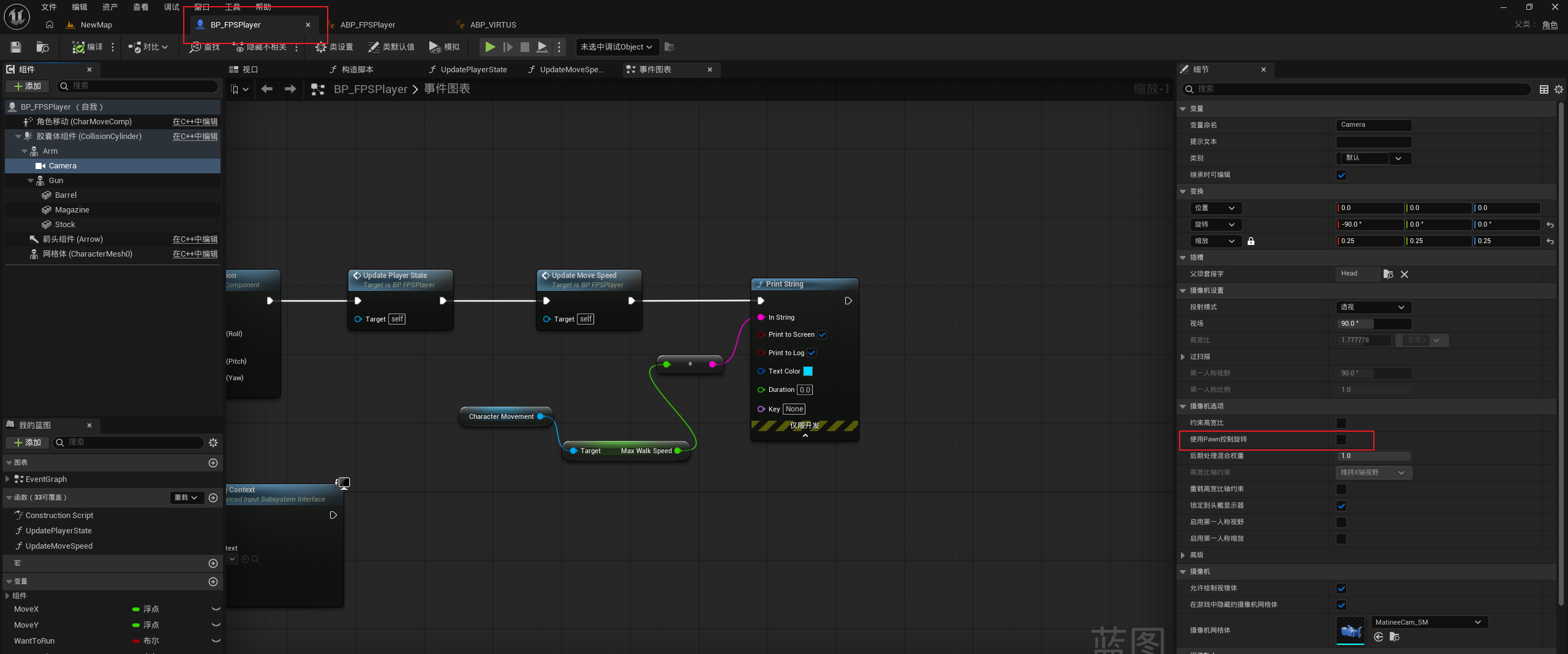Uncheck 允许绘制视锥体 checkbox
The height and width of the screenshot is (654, 1568).
1341,588
